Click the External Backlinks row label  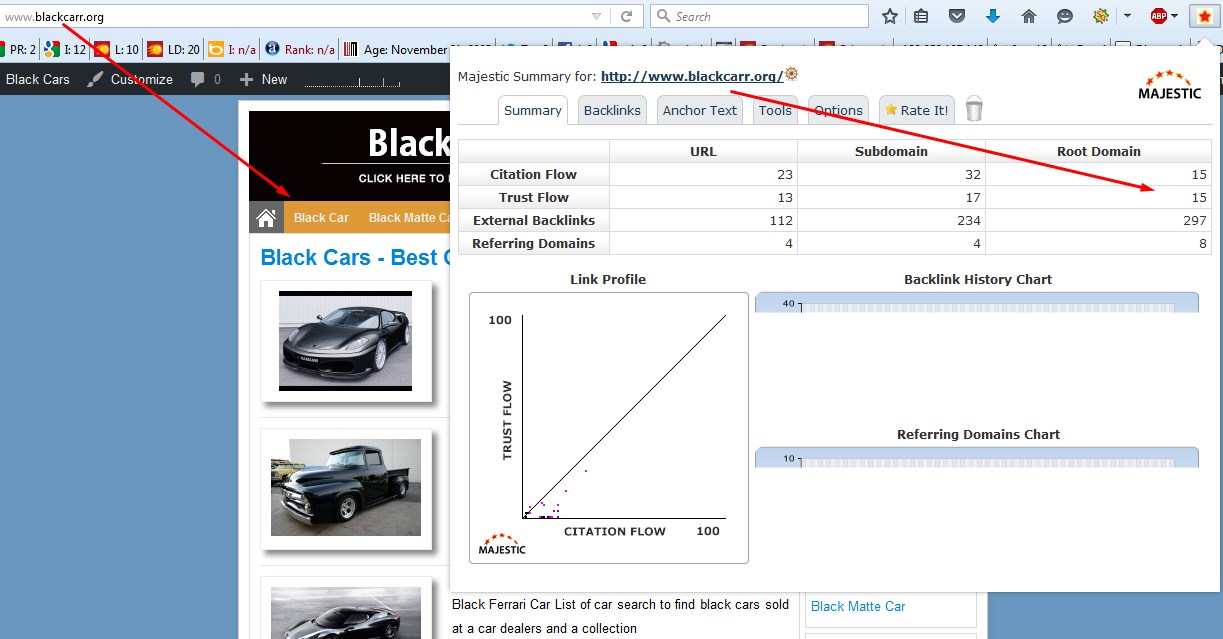533,220
